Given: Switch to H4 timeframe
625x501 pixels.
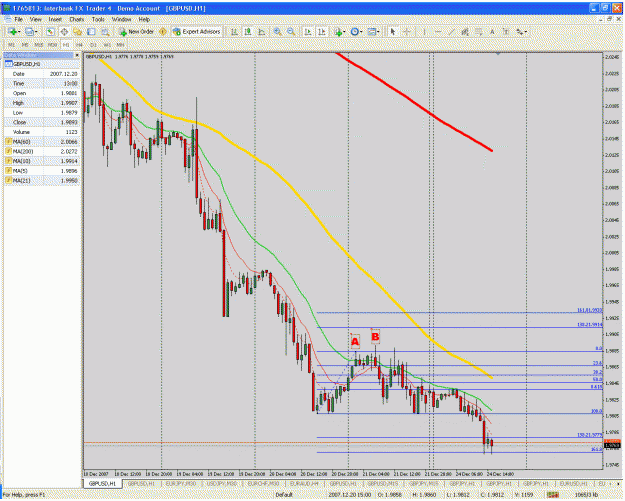Looking at the screenshot, I should coord(79,45).
